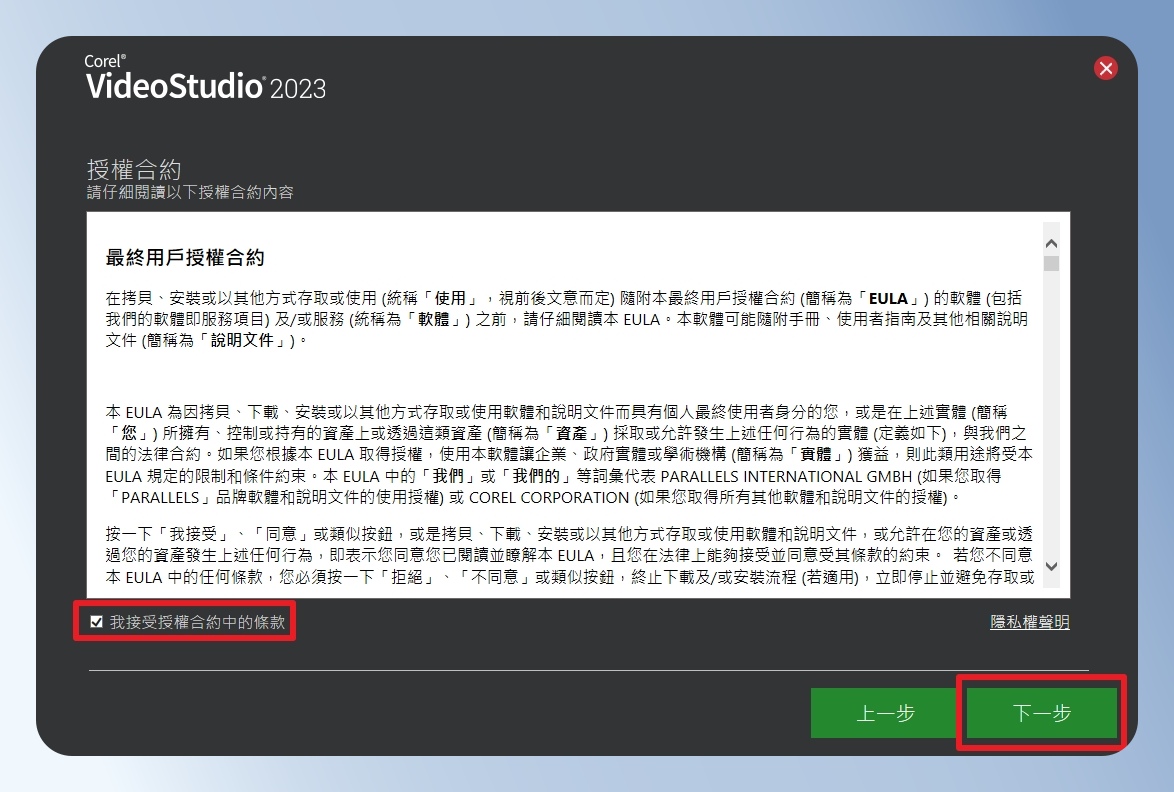Click the EULA scrollbar down arrow

pyautogui.click(x=1051, y=566)
